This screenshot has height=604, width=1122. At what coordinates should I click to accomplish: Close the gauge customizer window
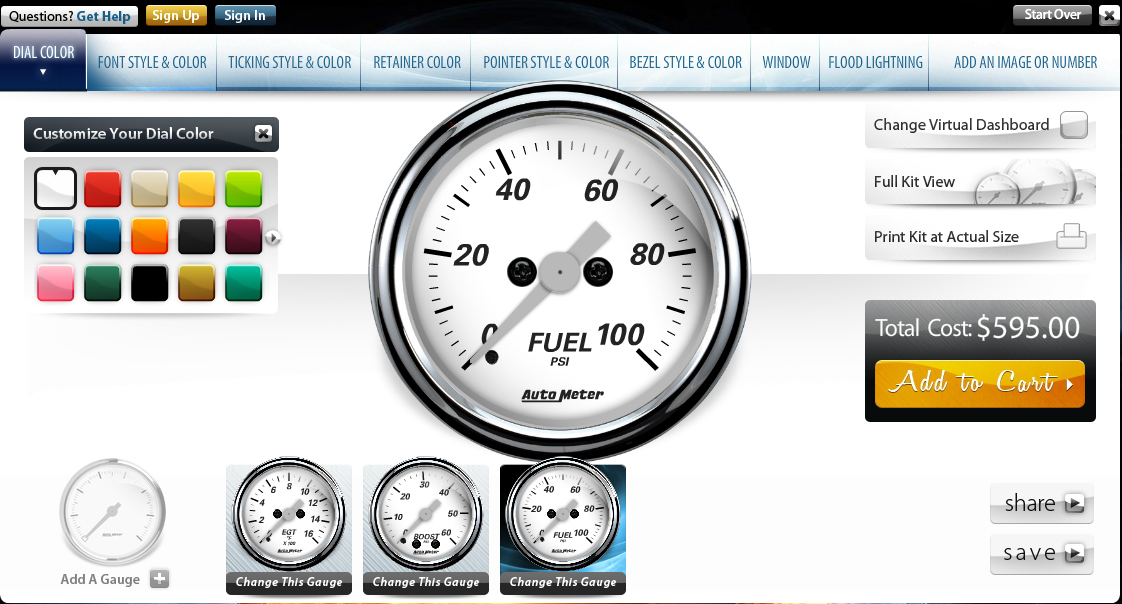coord(1109,16)
